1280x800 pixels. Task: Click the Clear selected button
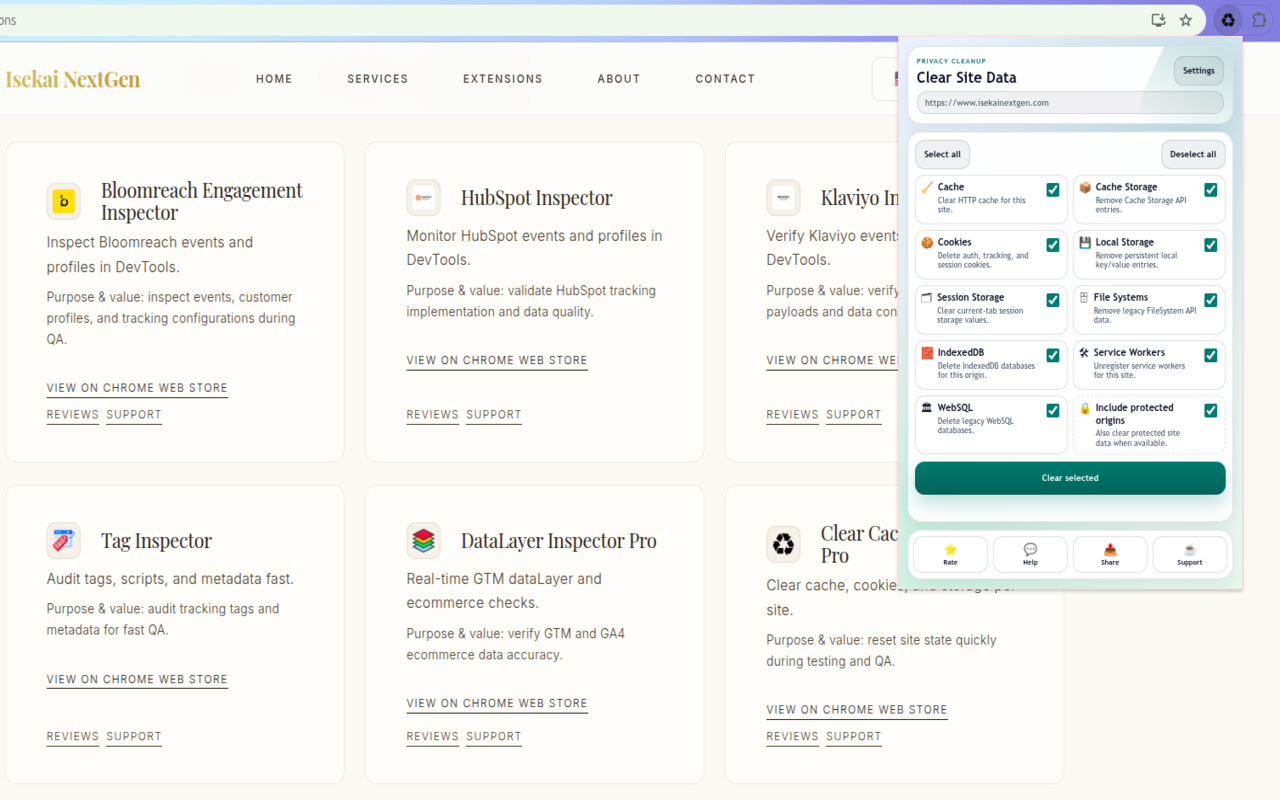(x=1070, y=478)
